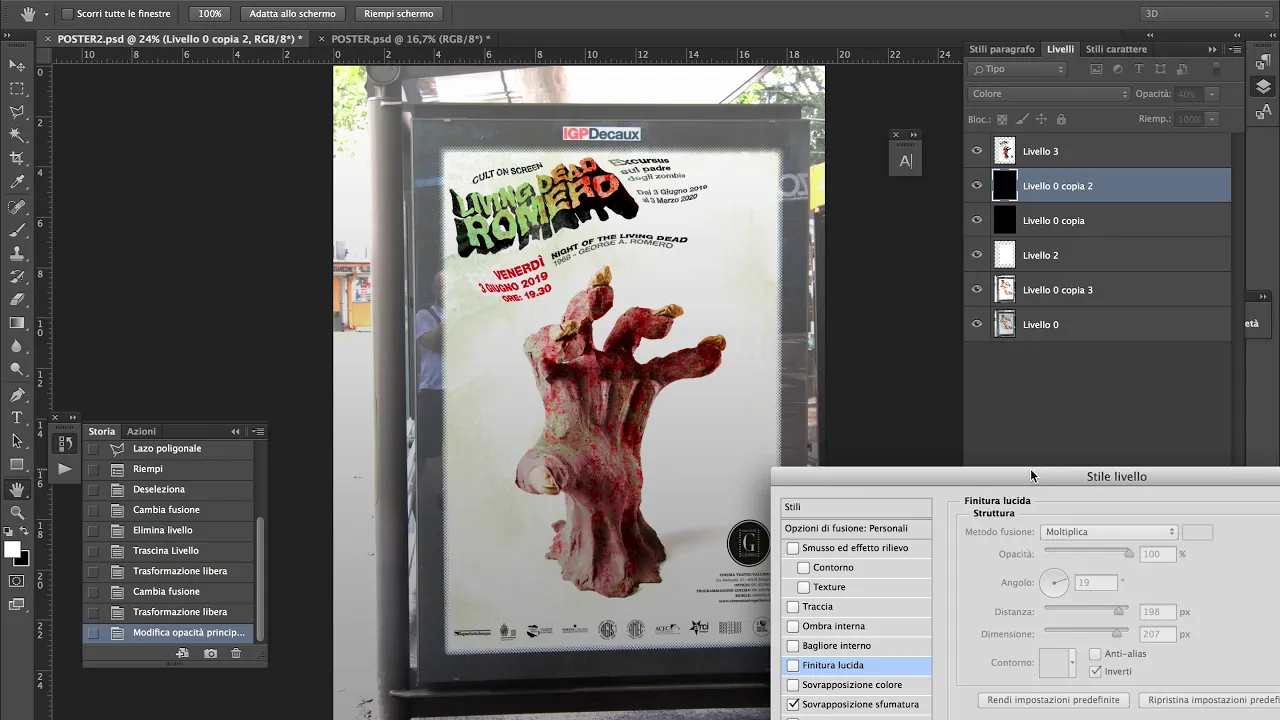Open History panel options menu
The height and width of the screenshot is (720, 1280).
click(x=259, y=431)
